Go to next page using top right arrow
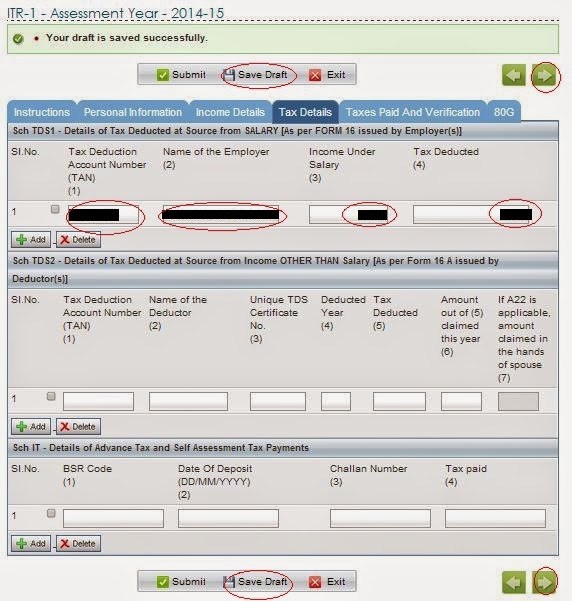The height and width of the screenshot is (601, 572). 544,75
